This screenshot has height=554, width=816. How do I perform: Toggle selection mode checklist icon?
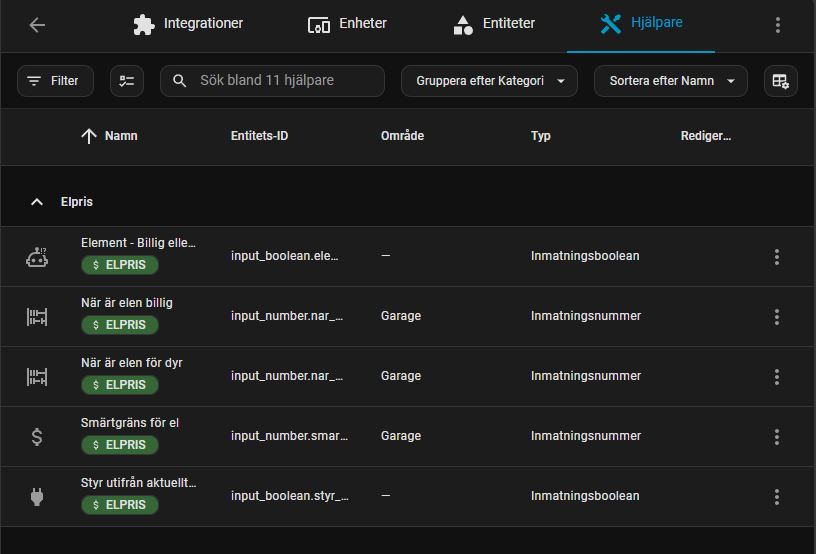127,81
